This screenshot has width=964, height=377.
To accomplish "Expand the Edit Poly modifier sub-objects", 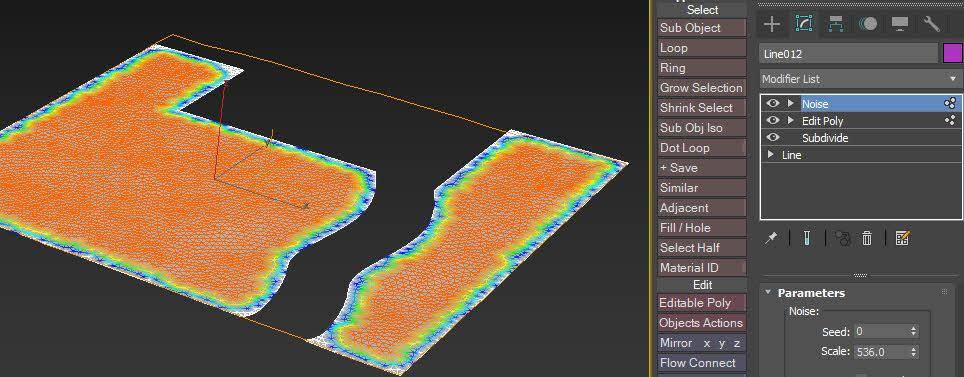I will [791, 121].
